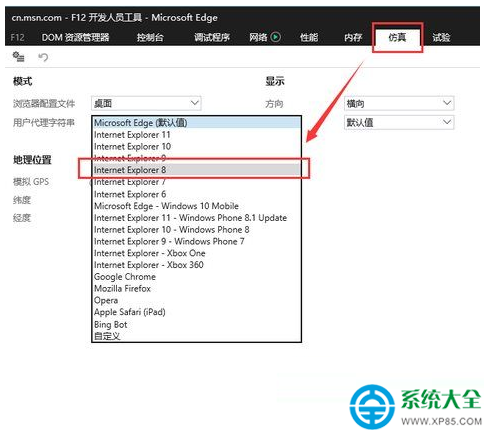This screenshot has height=432, width=484.
Task: Switch to the 网络 tab
Action: (x=258, y=37)
